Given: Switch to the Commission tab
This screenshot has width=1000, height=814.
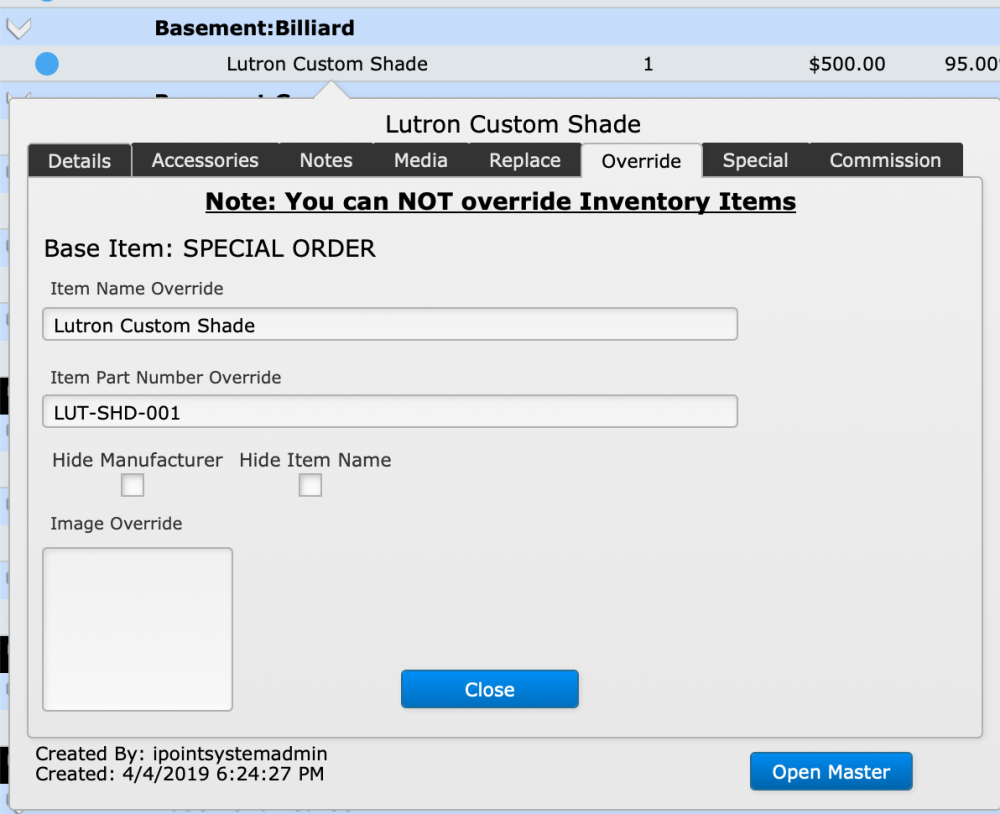Looking at the screenshot, I should pos(884,160).
